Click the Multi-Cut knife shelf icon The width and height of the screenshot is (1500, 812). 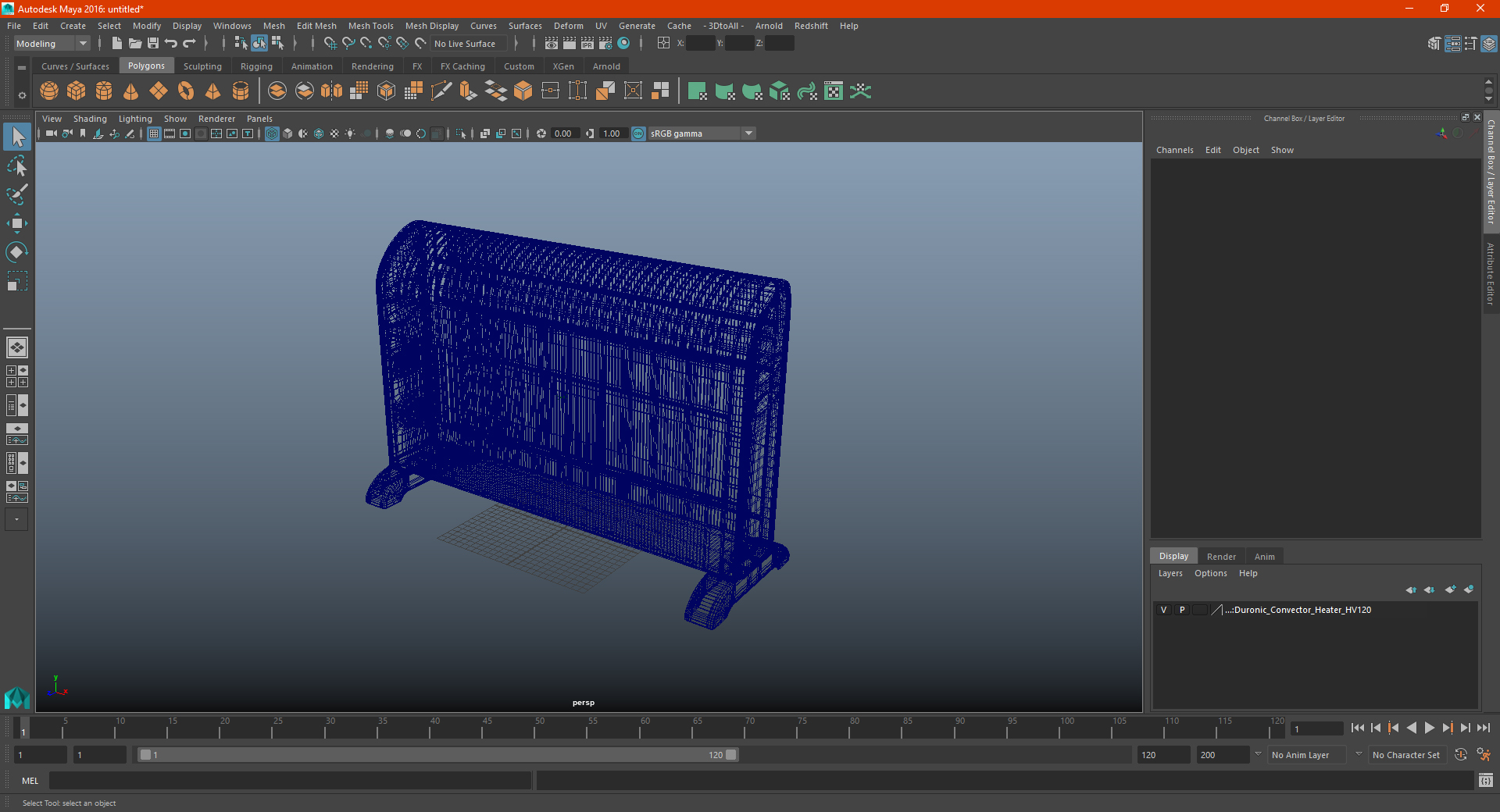tap(441, 91)
